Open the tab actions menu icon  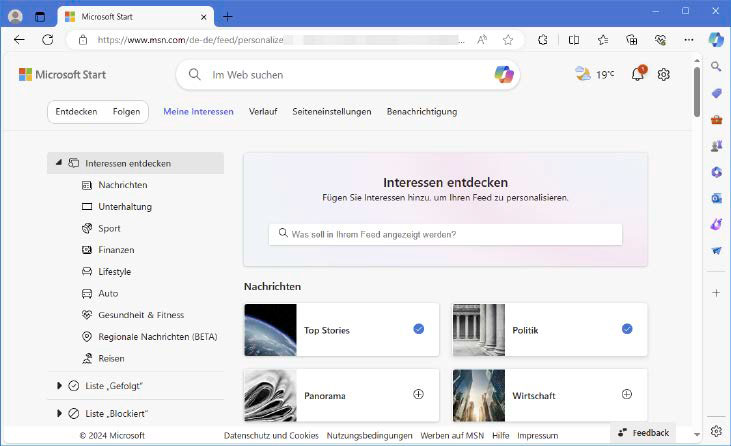pos(40,17)
